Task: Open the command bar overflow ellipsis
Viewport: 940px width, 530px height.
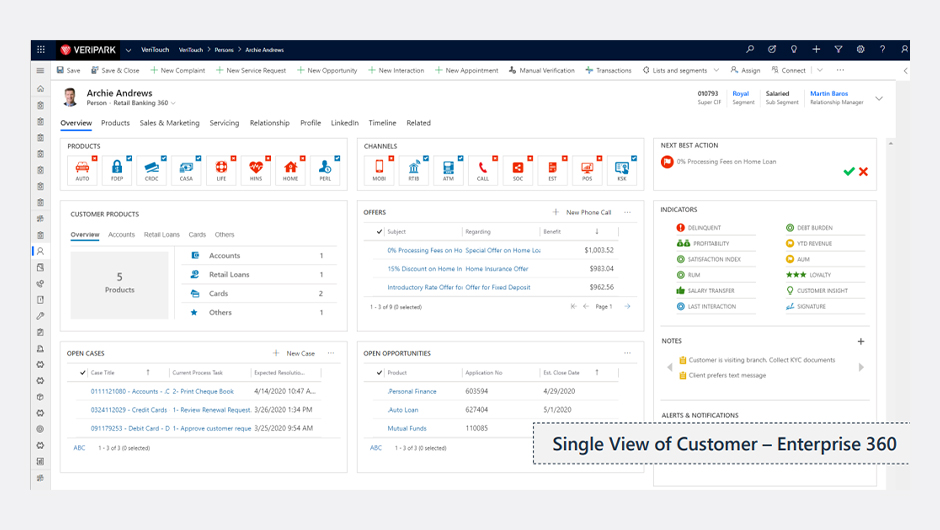Action: pyautogui.click(x=840, y=70)
